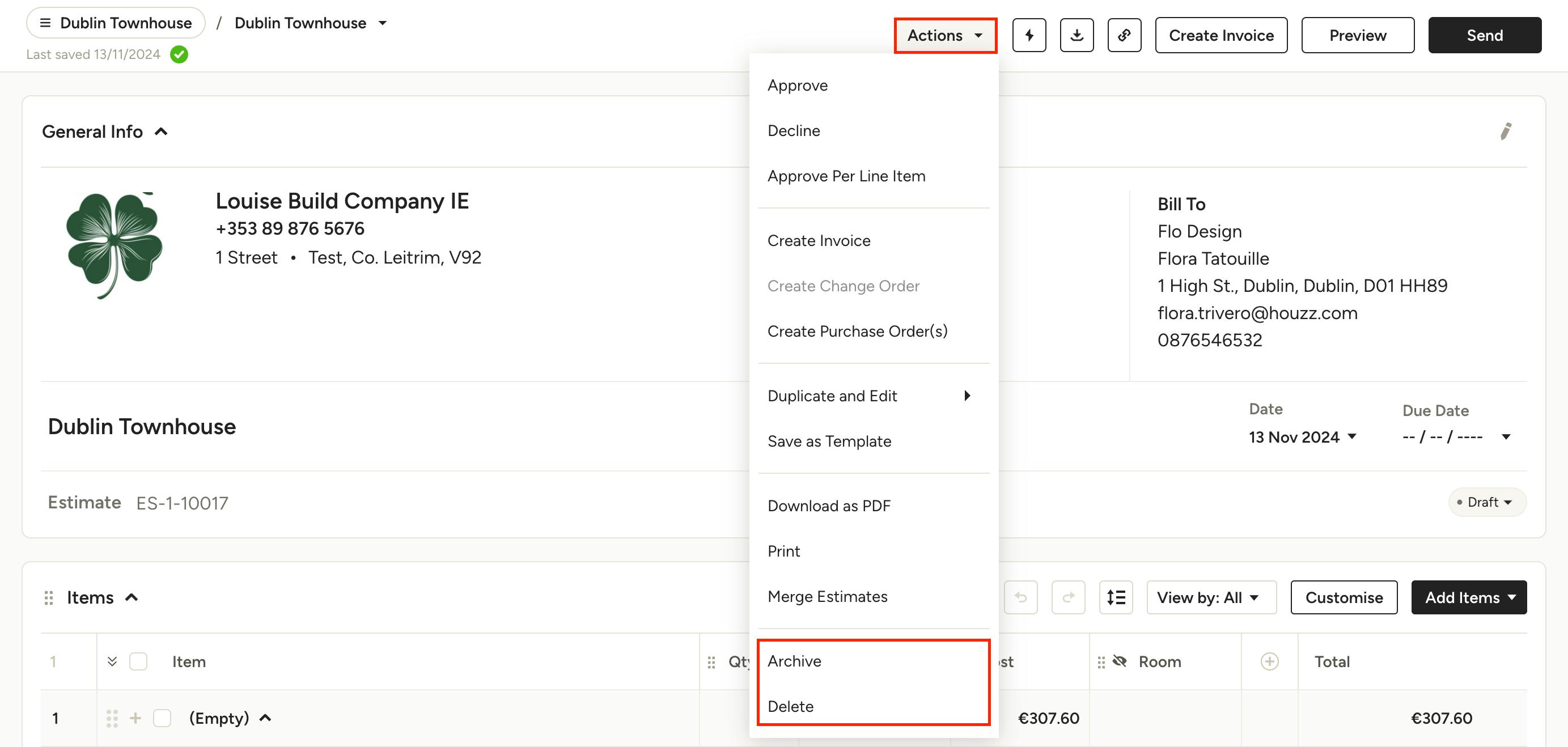The image size is (1568, 747).
Task: Click the (Empty) row drag handle
Action: click(x=112, y=719)
